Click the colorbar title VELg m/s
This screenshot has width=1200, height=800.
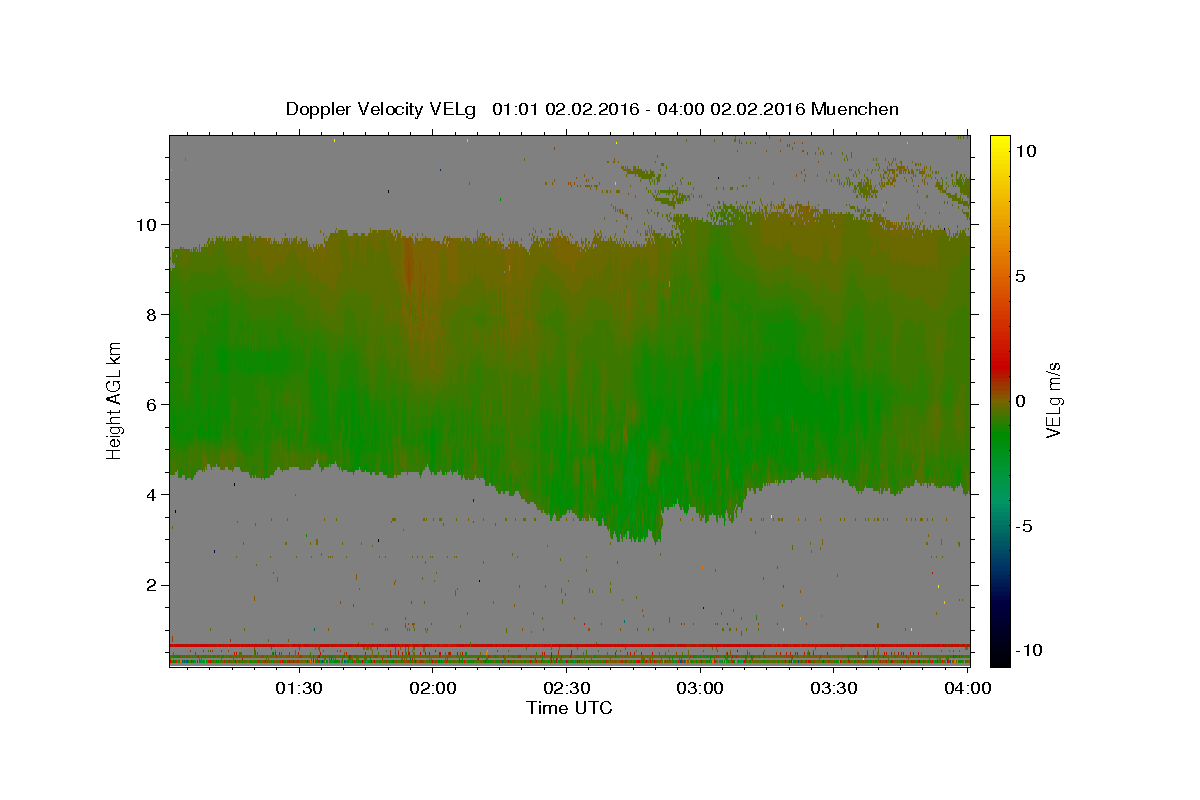coord(1054,400)
